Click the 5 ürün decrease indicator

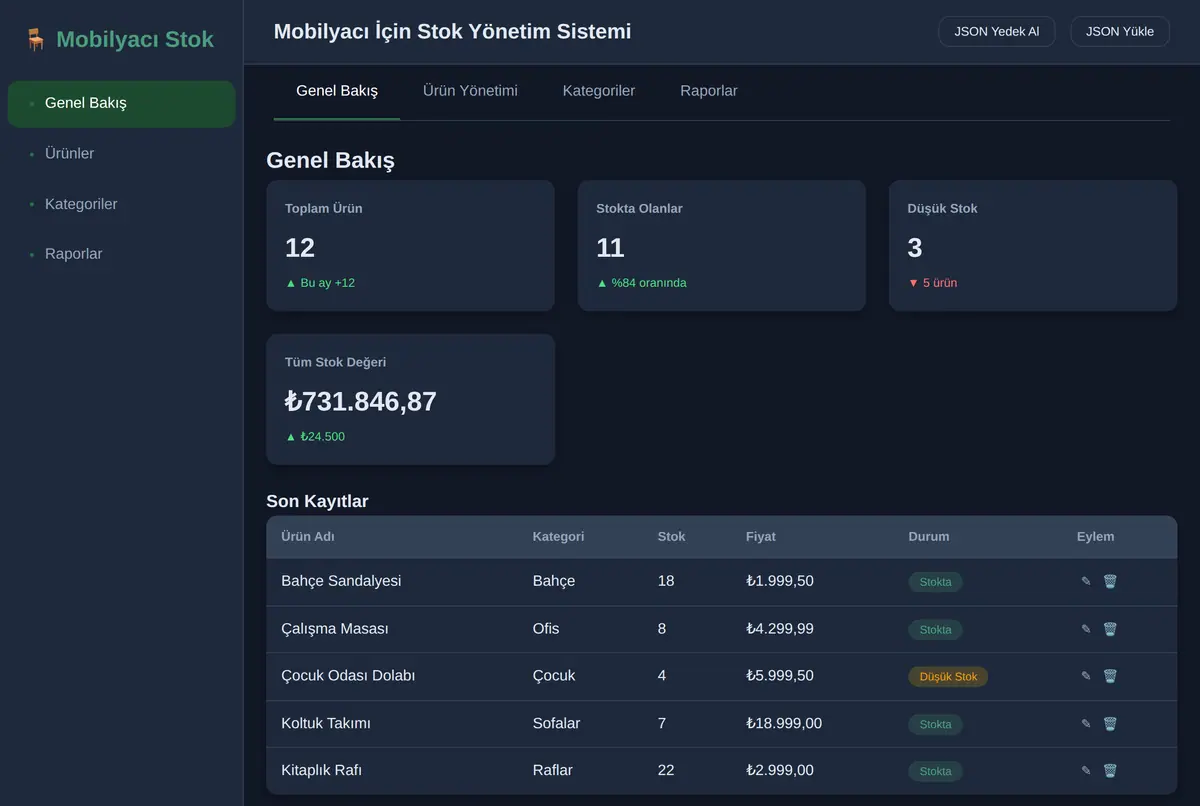(x=932, y=283)
